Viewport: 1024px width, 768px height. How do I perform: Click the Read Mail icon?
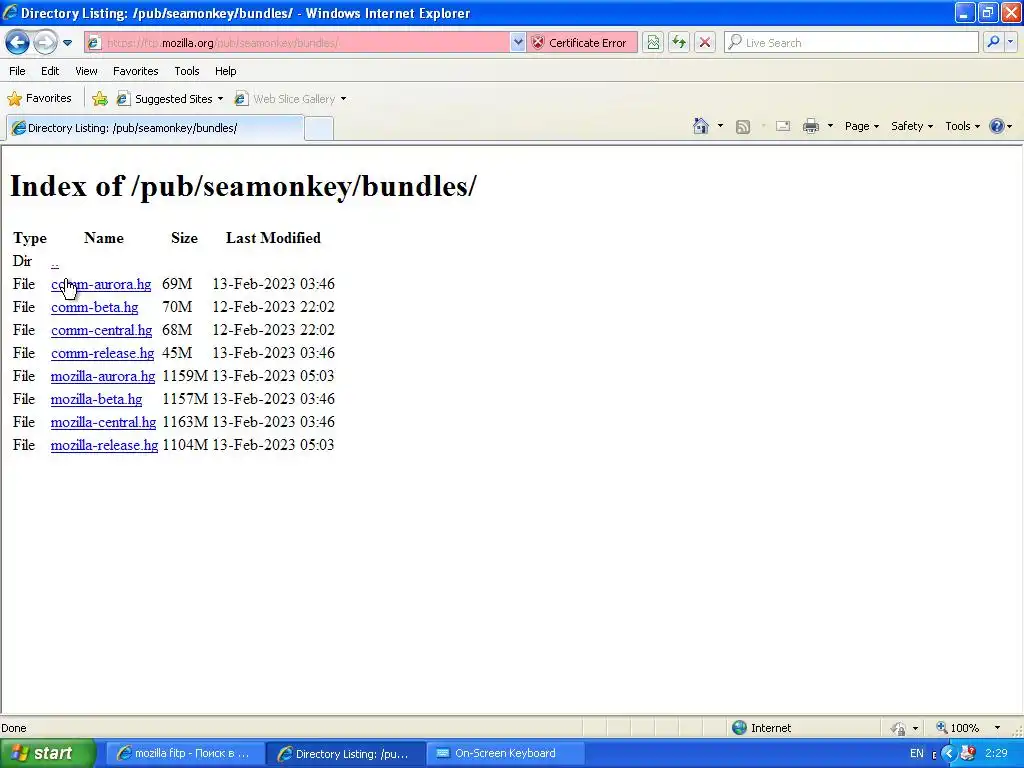[783, 126]
